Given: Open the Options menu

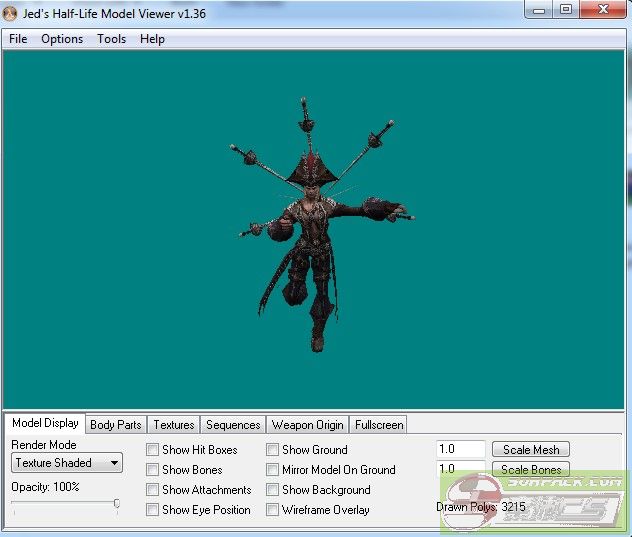Looking at the screenshot, I should (x=62, y=39).
